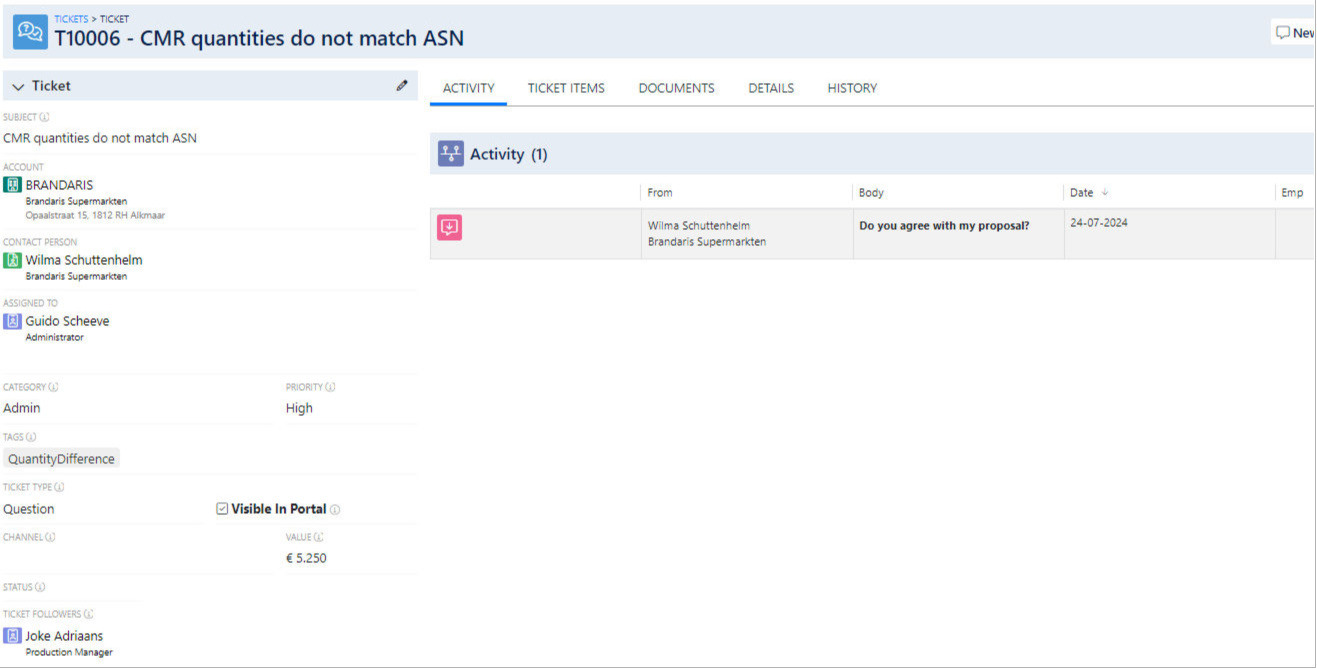This screenshot has height=669, width=1317.
Task: Click the New button at top right
Action: (x=1295, y=33)
